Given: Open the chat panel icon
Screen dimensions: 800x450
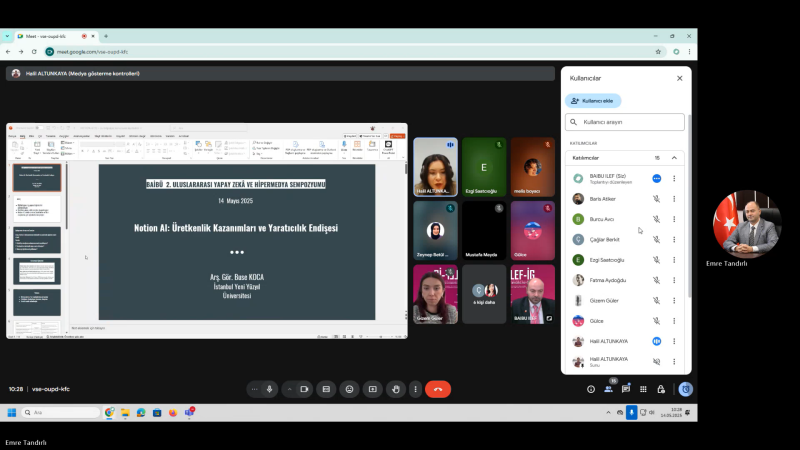Looking at the screenshot, I should [625, 389].
